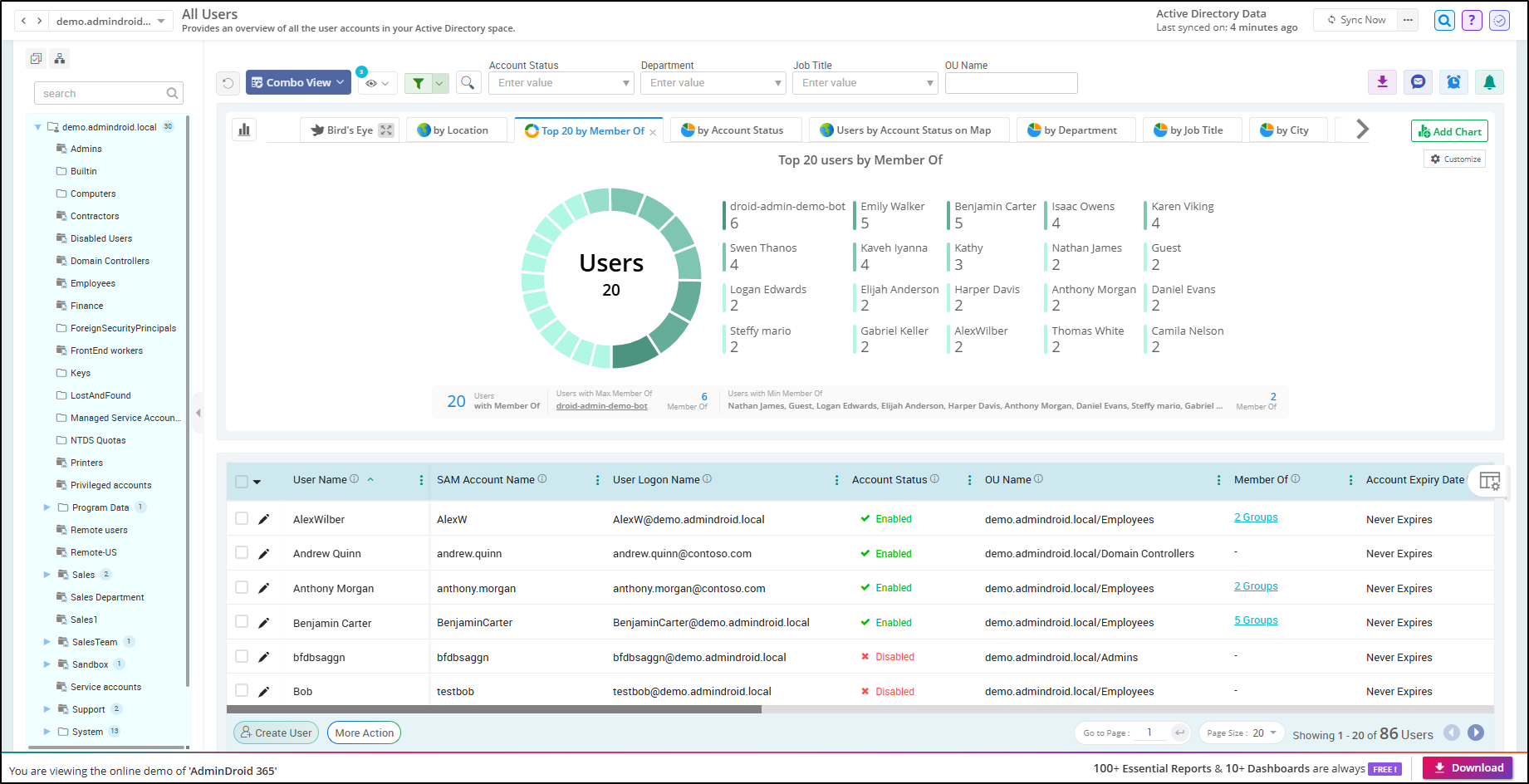Click the alarm clock schedule icon
Image resolution: width=1529 pixels, height=784 pixels.
click(1453, 81)
